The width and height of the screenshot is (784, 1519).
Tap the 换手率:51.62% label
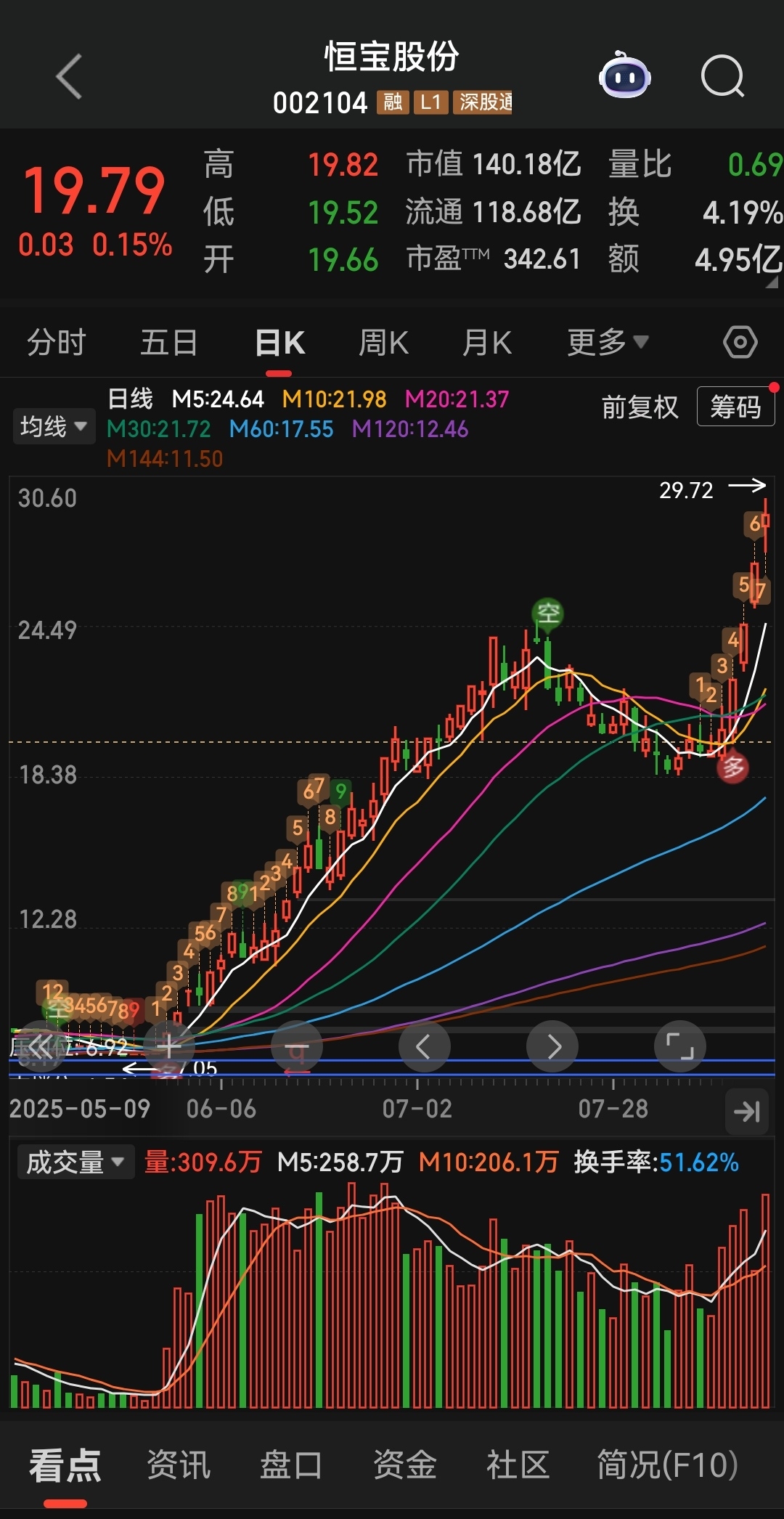[656, 1162]
